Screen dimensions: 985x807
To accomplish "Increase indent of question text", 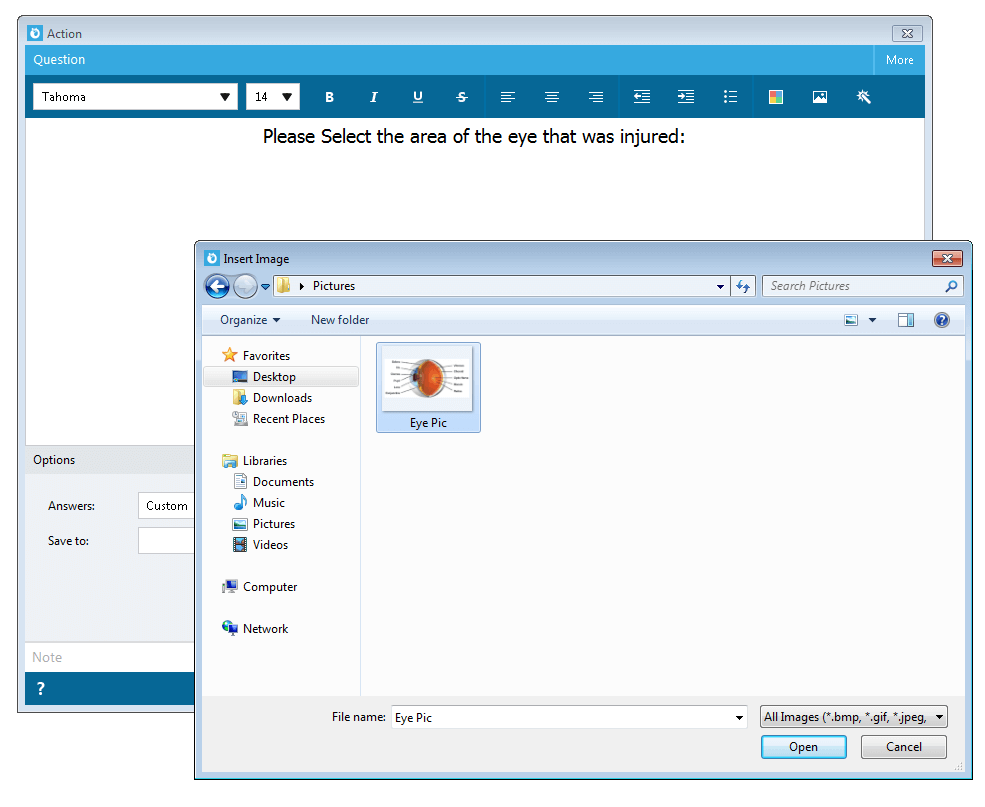I will click(686, 97).
